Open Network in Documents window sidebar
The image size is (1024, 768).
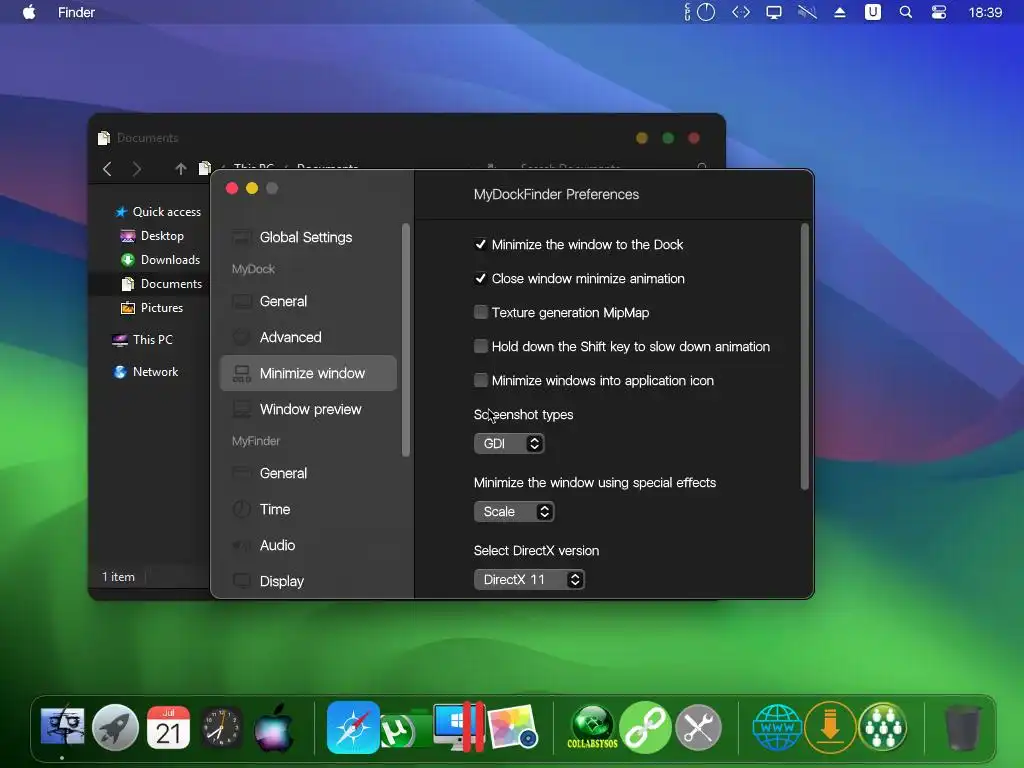(146, 372)
